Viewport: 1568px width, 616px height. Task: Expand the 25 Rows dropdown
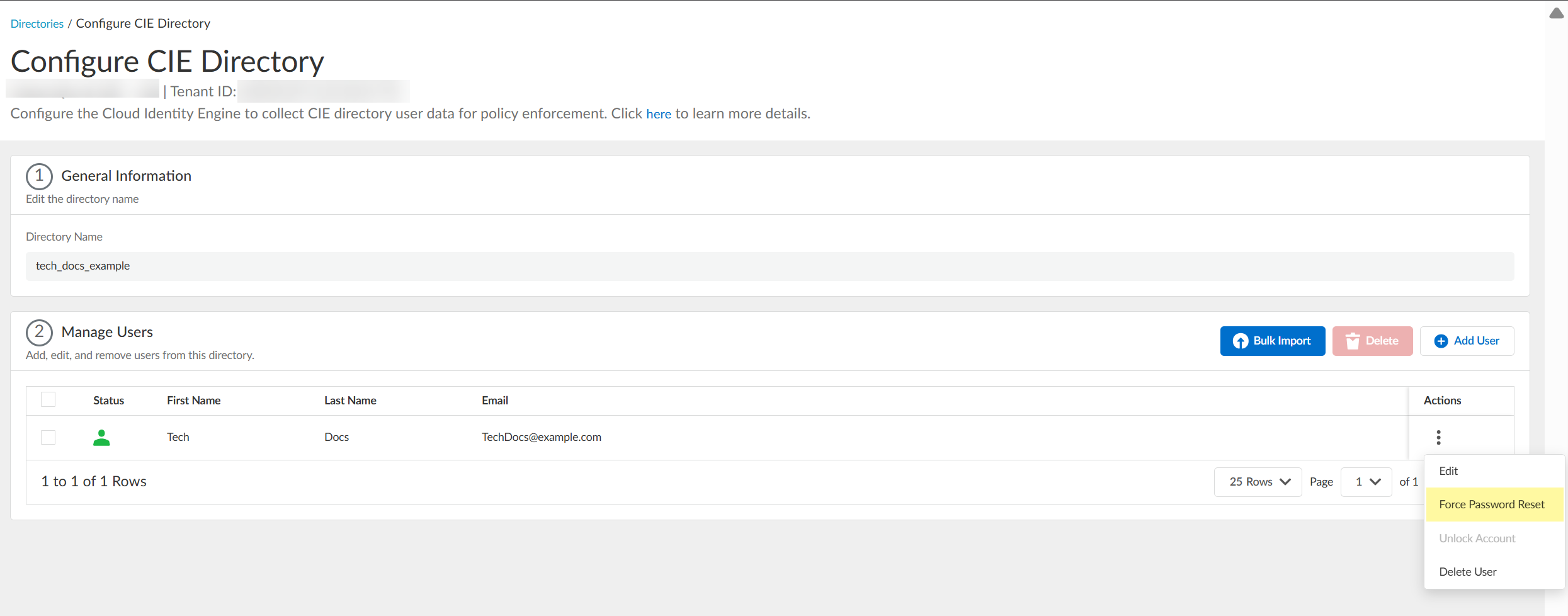1258,482
